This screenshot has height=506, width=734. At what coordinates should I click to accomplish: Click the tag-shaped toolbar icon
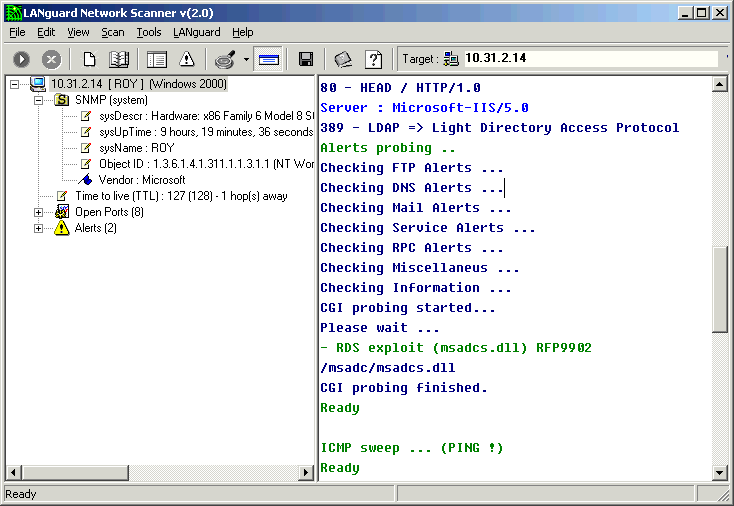tap(343, 59)
